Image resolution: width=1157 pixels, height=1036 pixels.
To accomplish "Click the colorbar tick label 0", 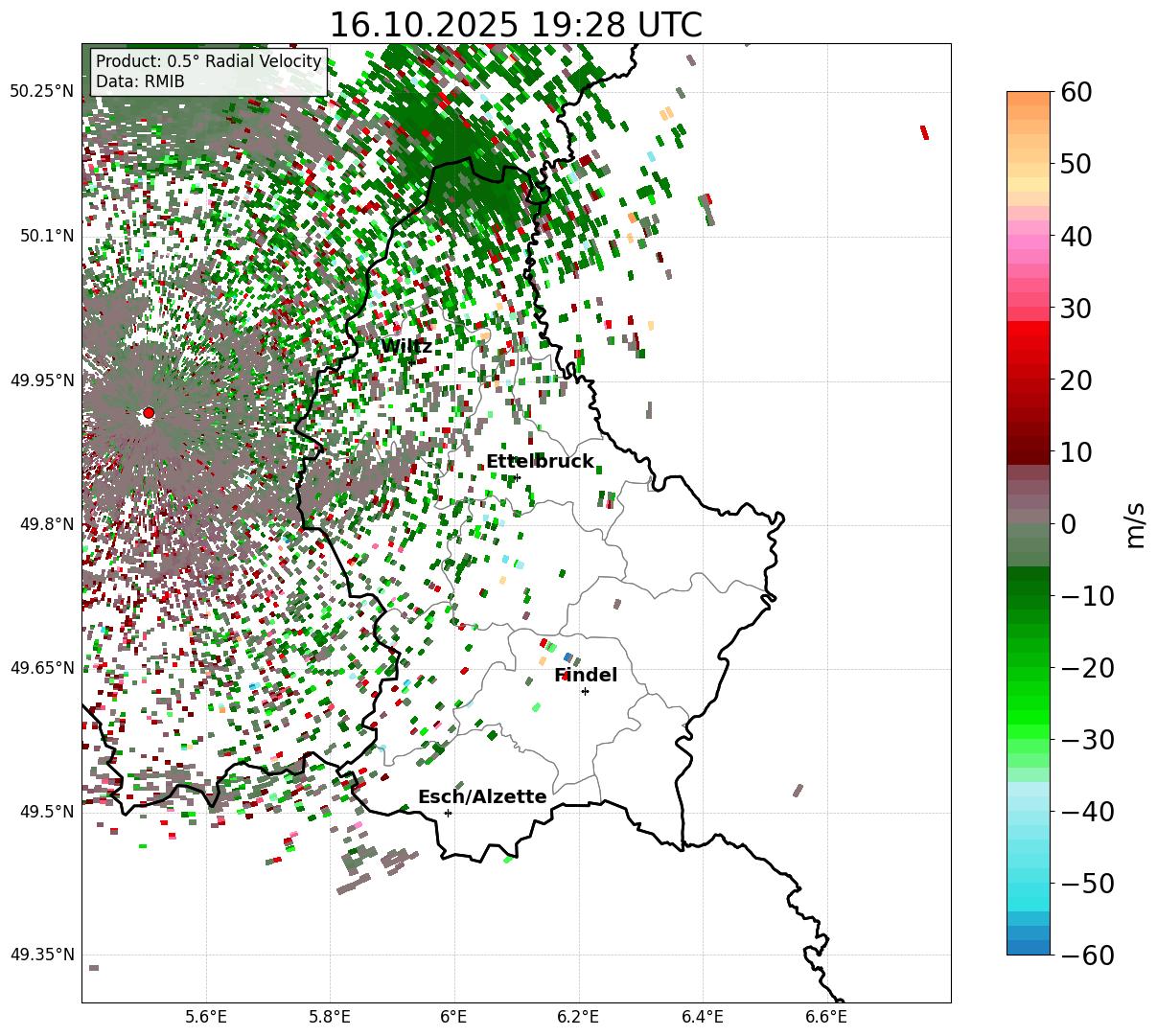I will point(1067,523).
